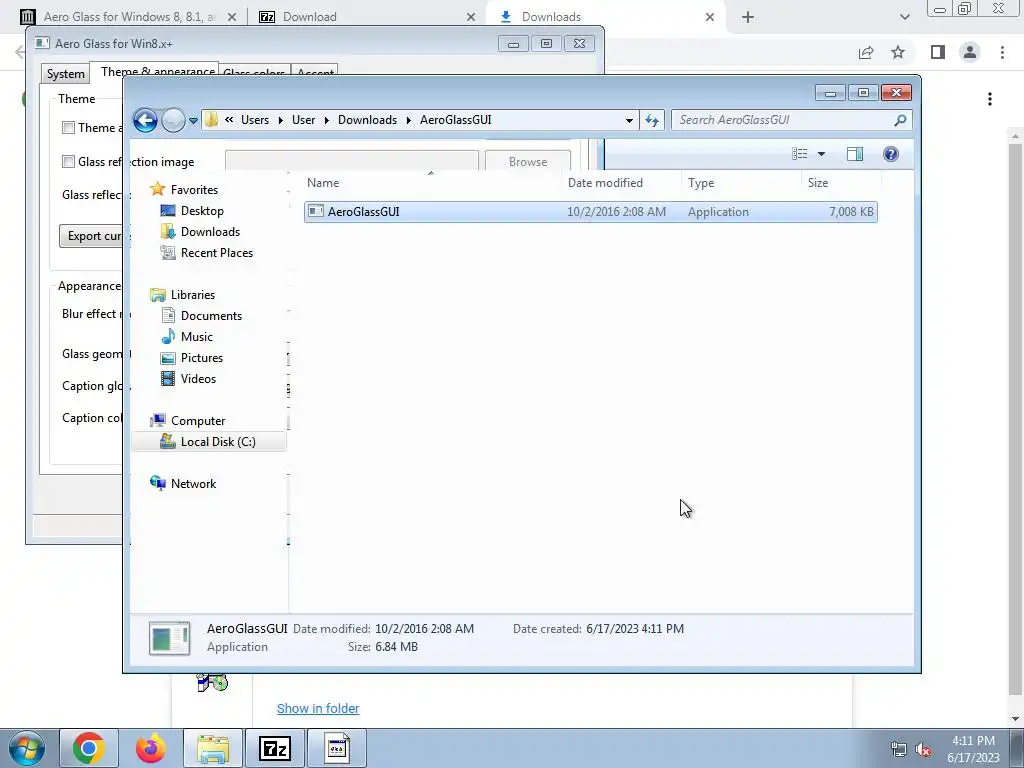Open Windows Explorer from the taskbar
The height and width of the screenshot is (768, 1024).
213,748
